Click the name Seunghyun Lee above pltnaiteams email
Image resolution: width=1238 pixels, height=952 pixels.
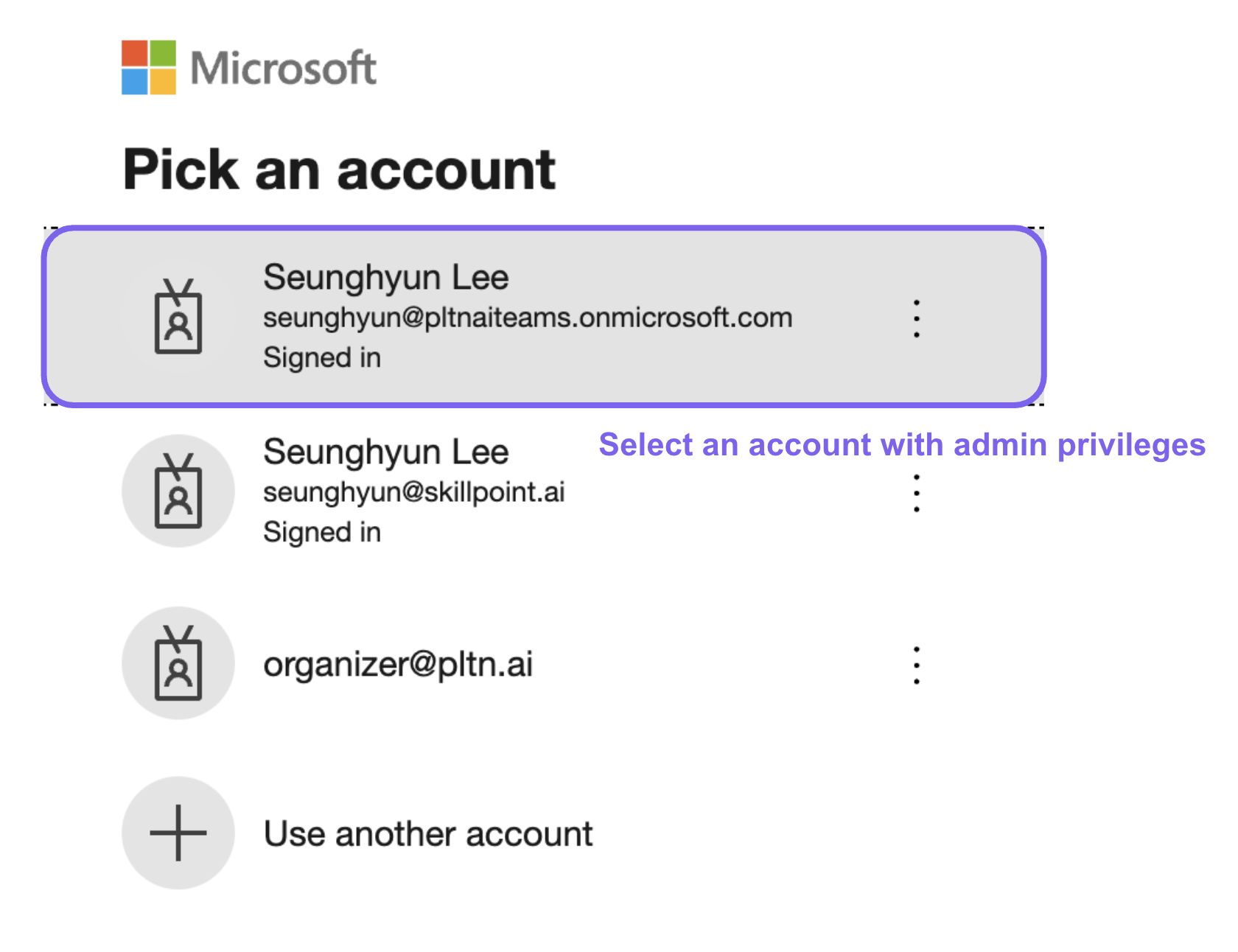point(386,278)
